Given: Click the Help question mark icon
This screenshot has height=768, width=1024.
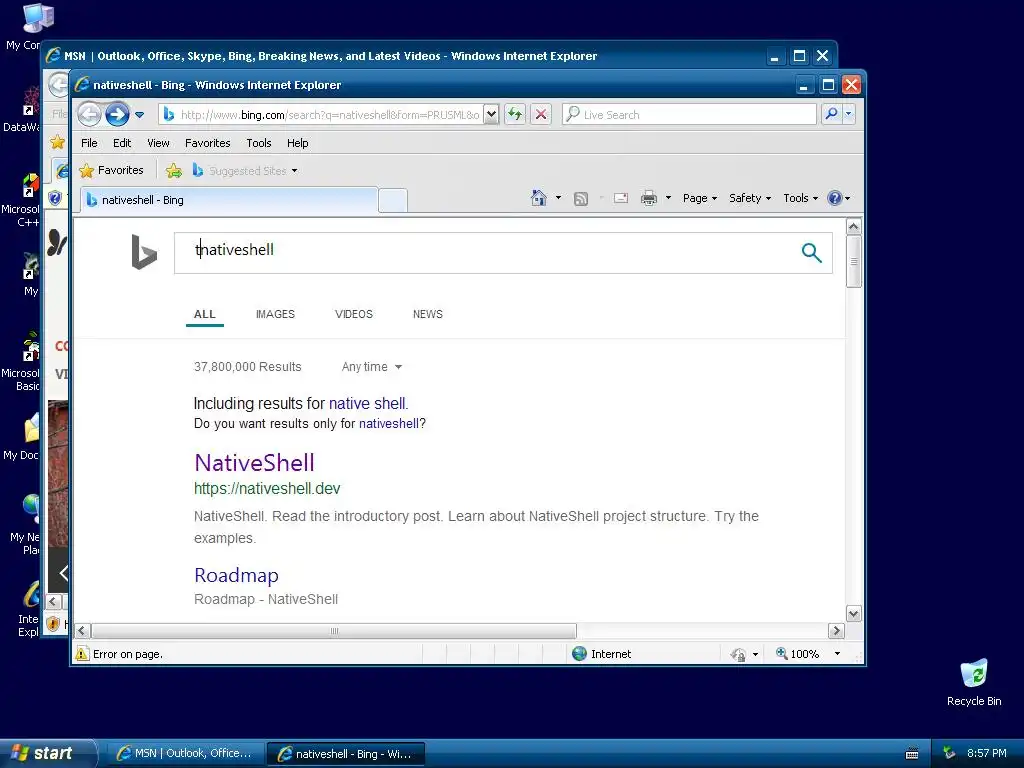Looking at the screenshot, I should [x=835, y=198].
